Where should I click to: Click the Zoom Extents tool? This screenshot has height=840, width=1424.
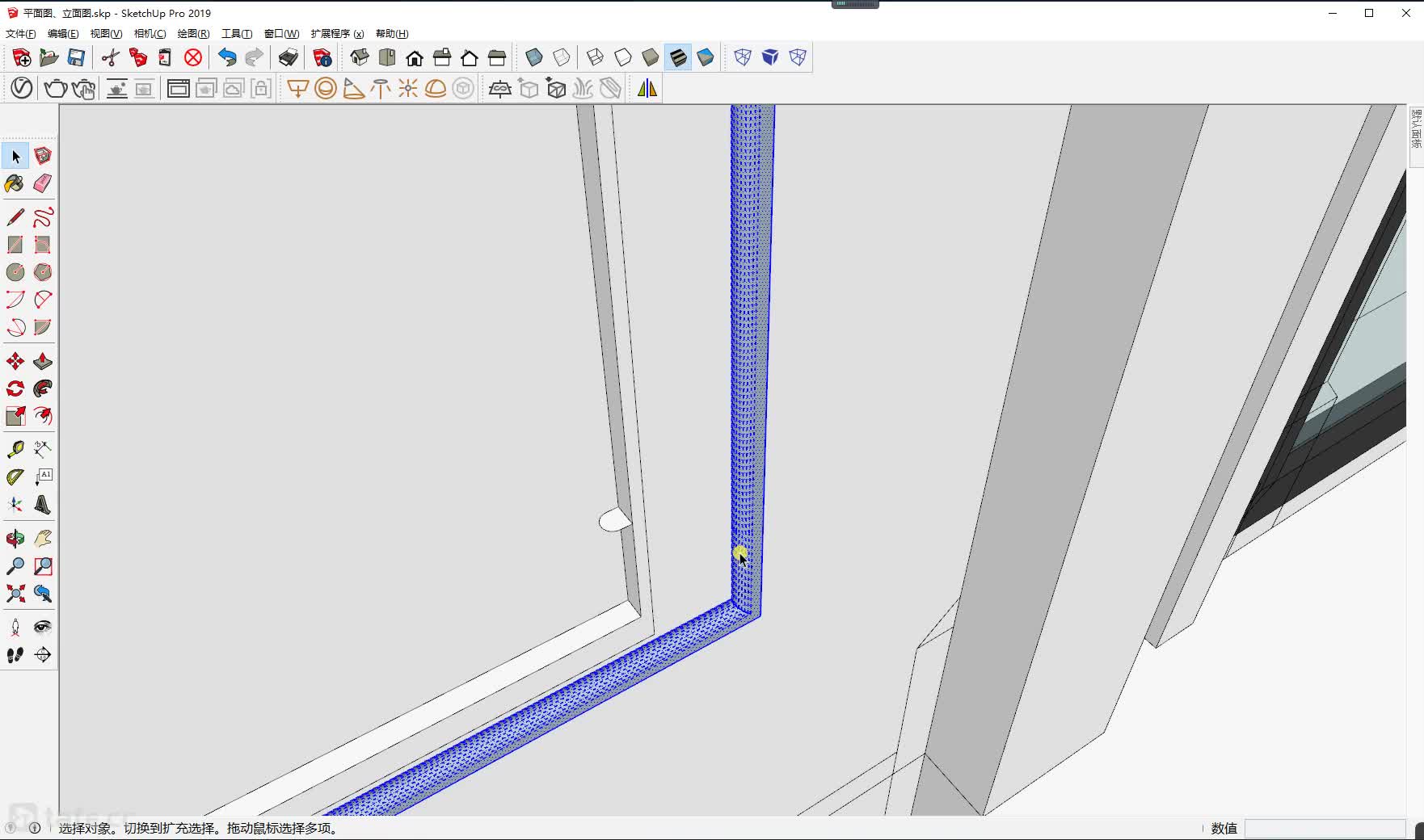pos(15,594)
